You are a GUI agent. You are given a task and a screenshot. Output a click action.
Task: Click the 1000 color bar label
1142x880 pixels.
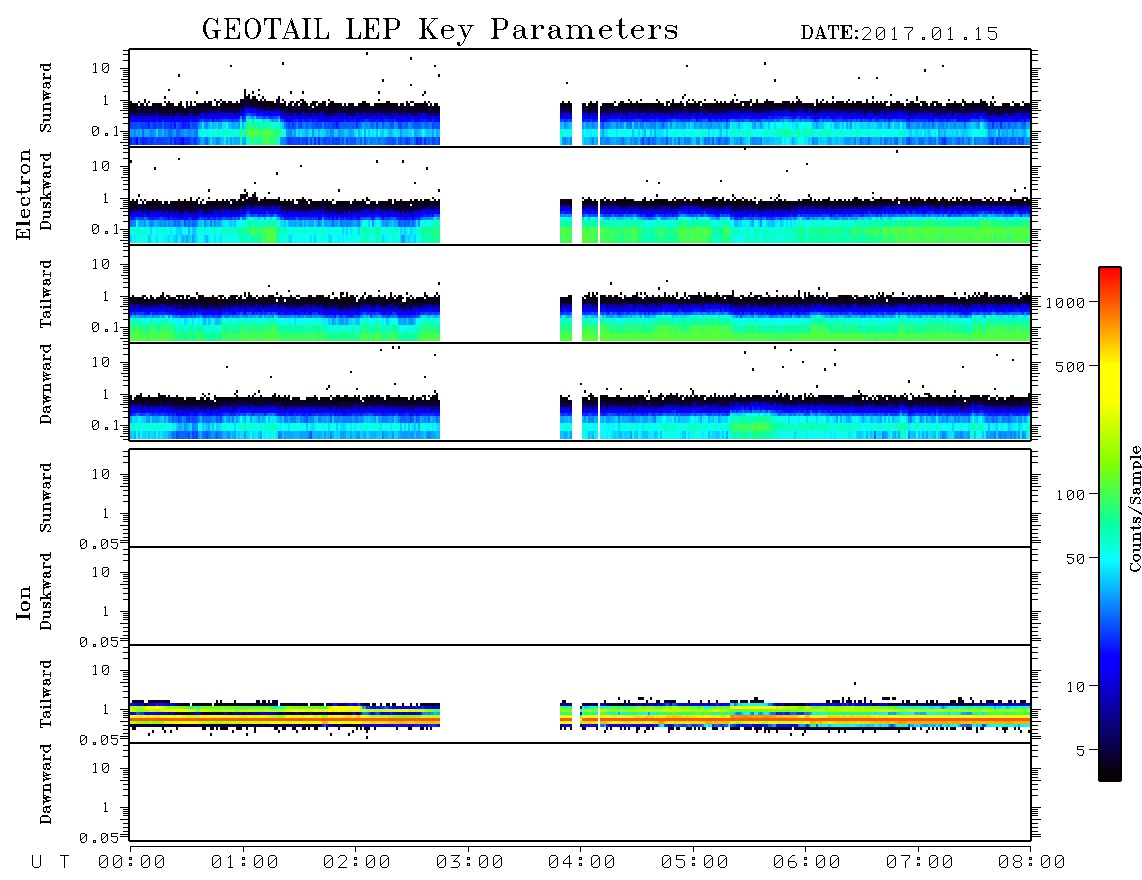[1066, 303]
